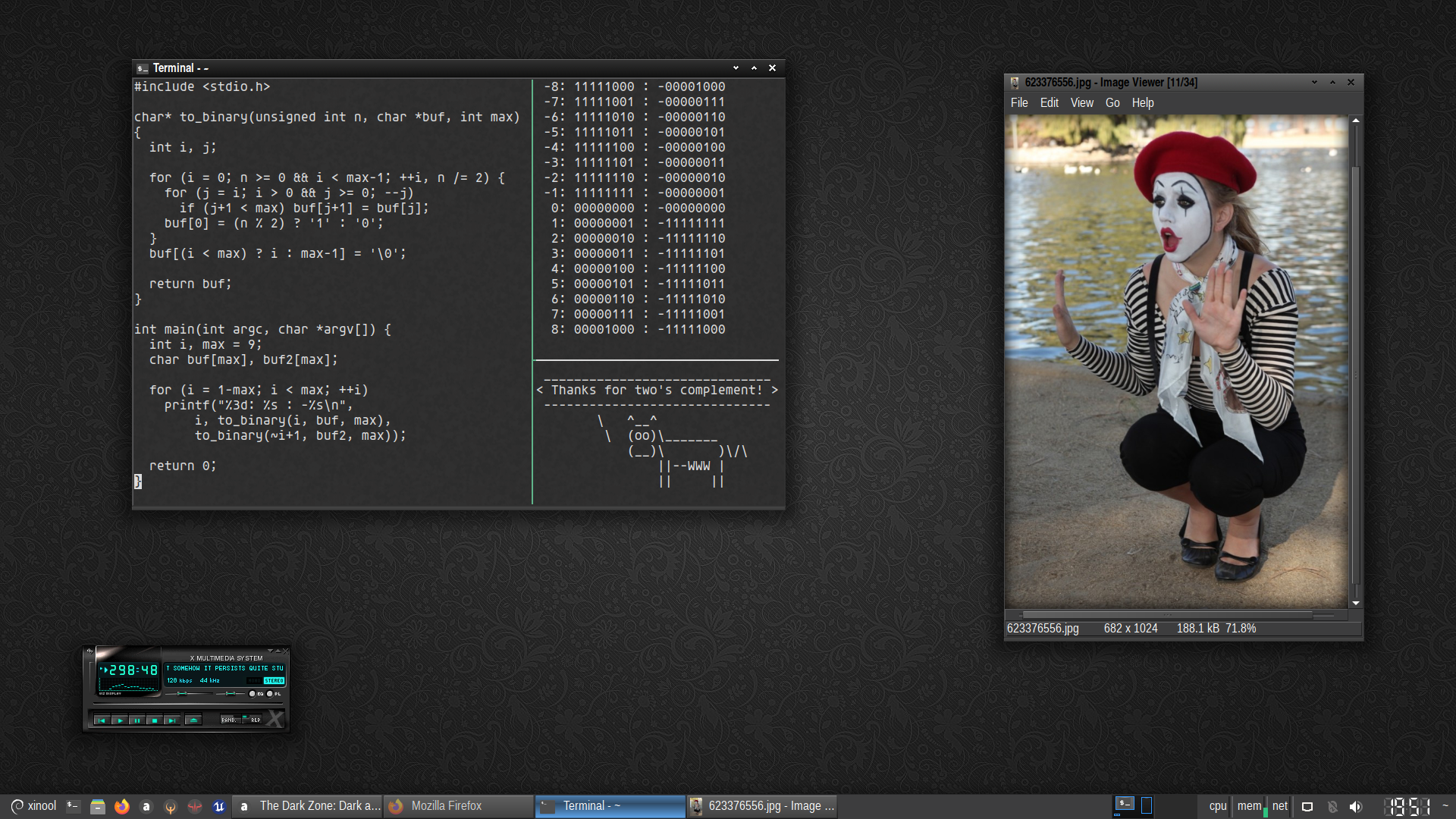Skip to next track in XMMS
Image resolution: width=1456 pixels, height=819 pixels.
pos(172,720)
